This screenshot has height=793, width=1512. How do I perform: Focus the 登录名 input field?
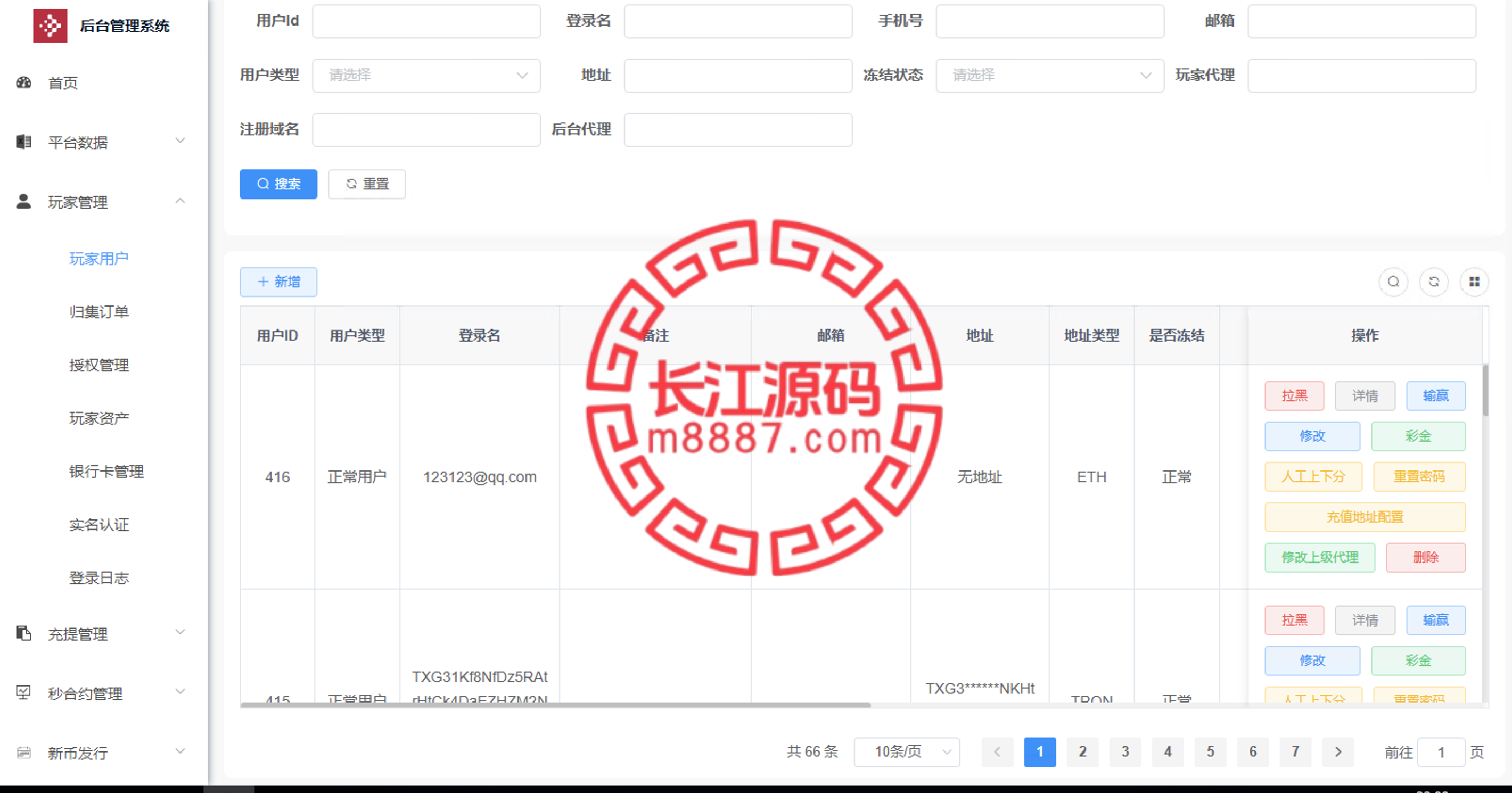point(738,21)
